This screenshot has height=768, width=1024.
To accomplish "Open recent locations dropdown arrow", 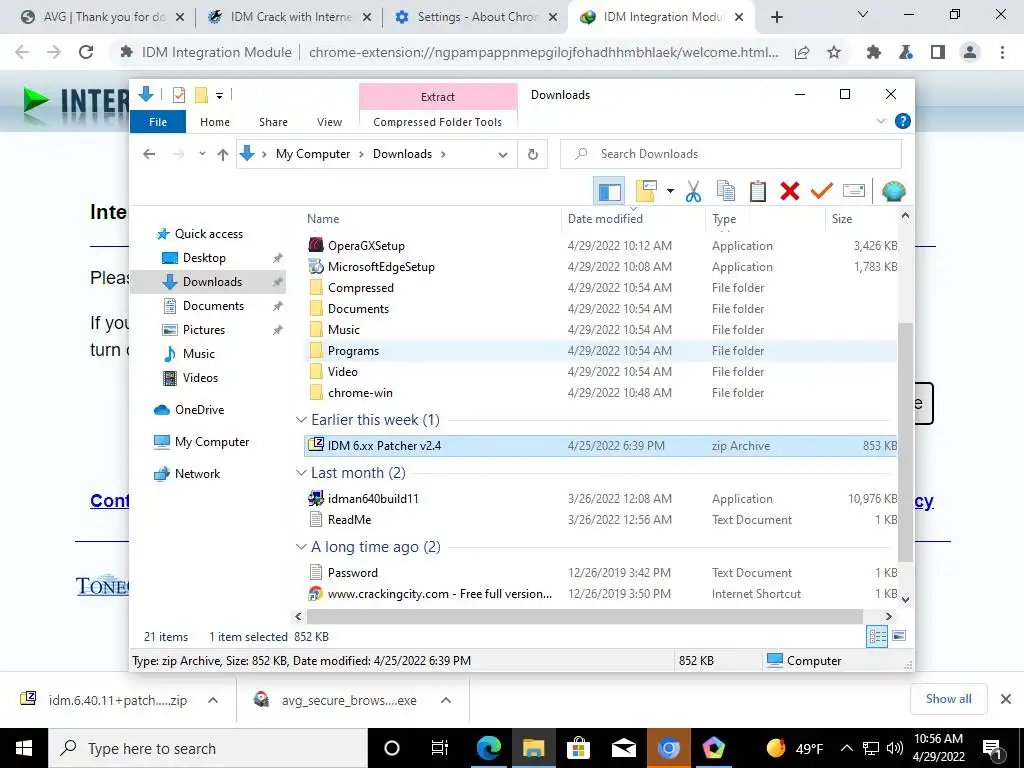I will point(202,154).
